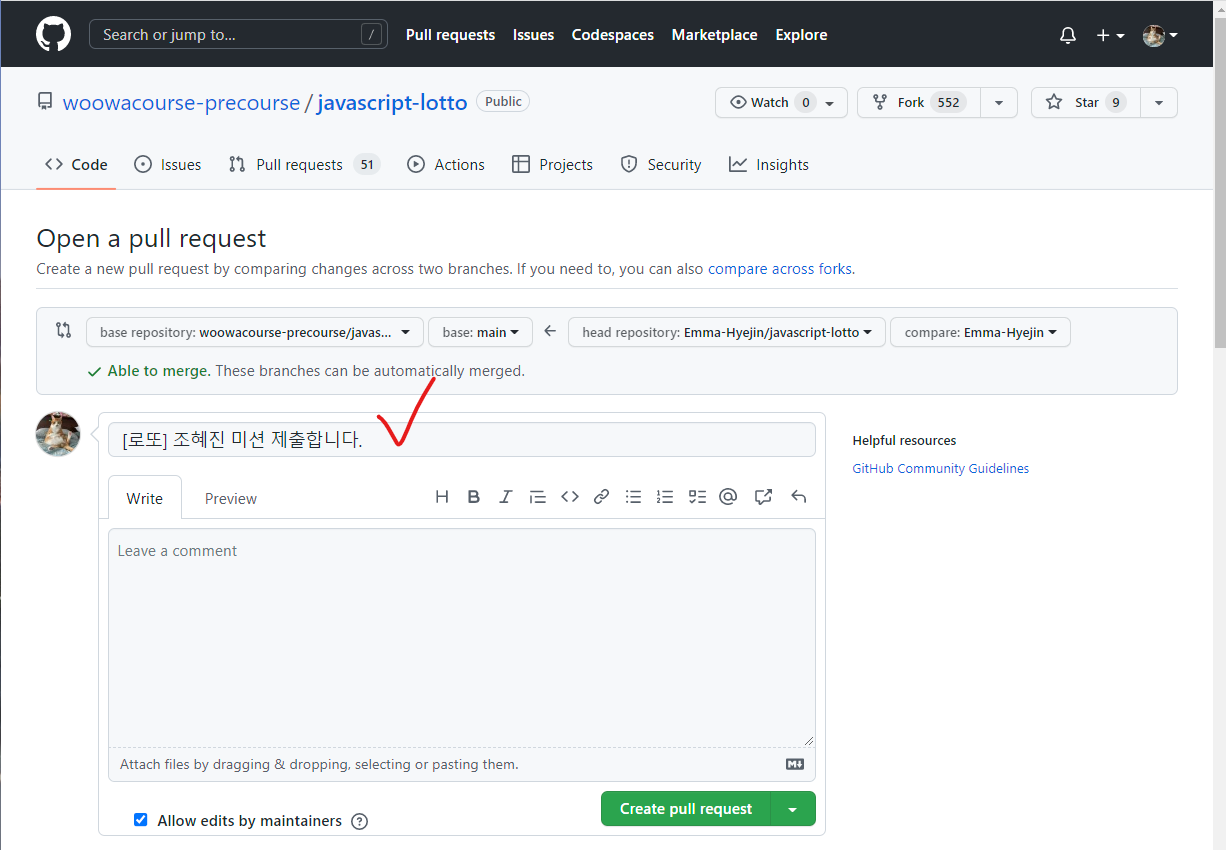Open Pull requests in top navigation
Image resolution: width=1226 pixels, height=850 pixels.
[x=450, y=35]
